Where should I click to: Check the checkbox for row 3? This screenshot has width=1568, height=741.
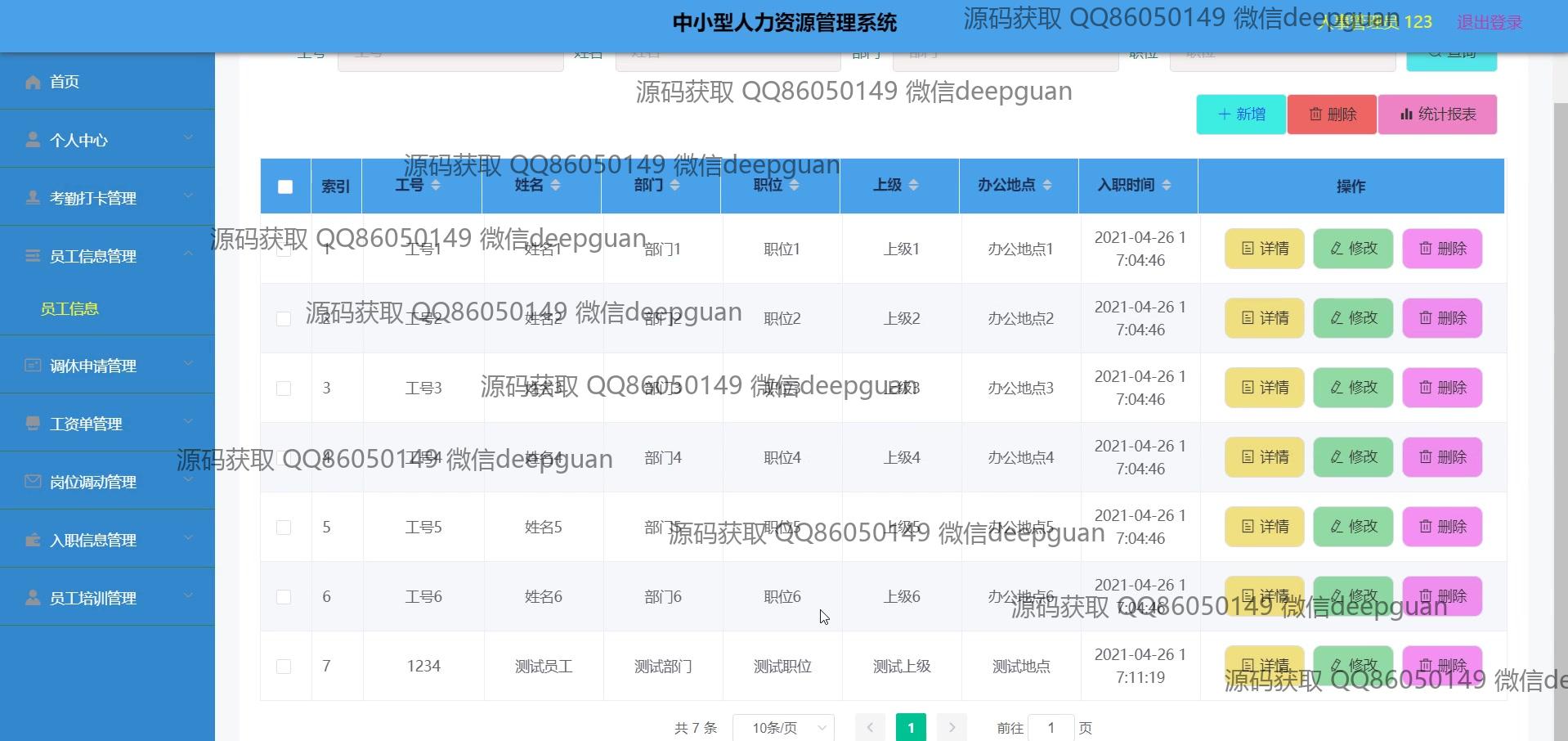pos(284,388)
